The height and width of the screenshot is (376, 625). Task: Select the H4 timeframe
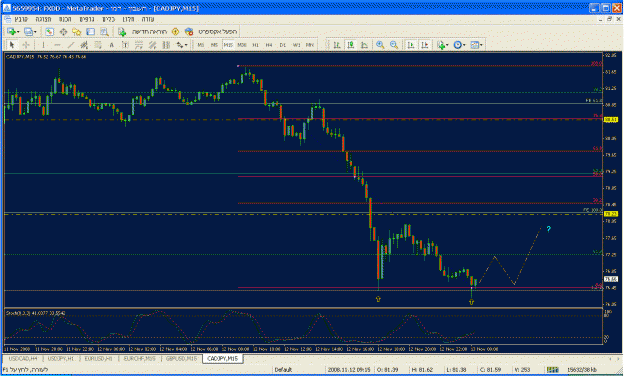tap(269, 45)
